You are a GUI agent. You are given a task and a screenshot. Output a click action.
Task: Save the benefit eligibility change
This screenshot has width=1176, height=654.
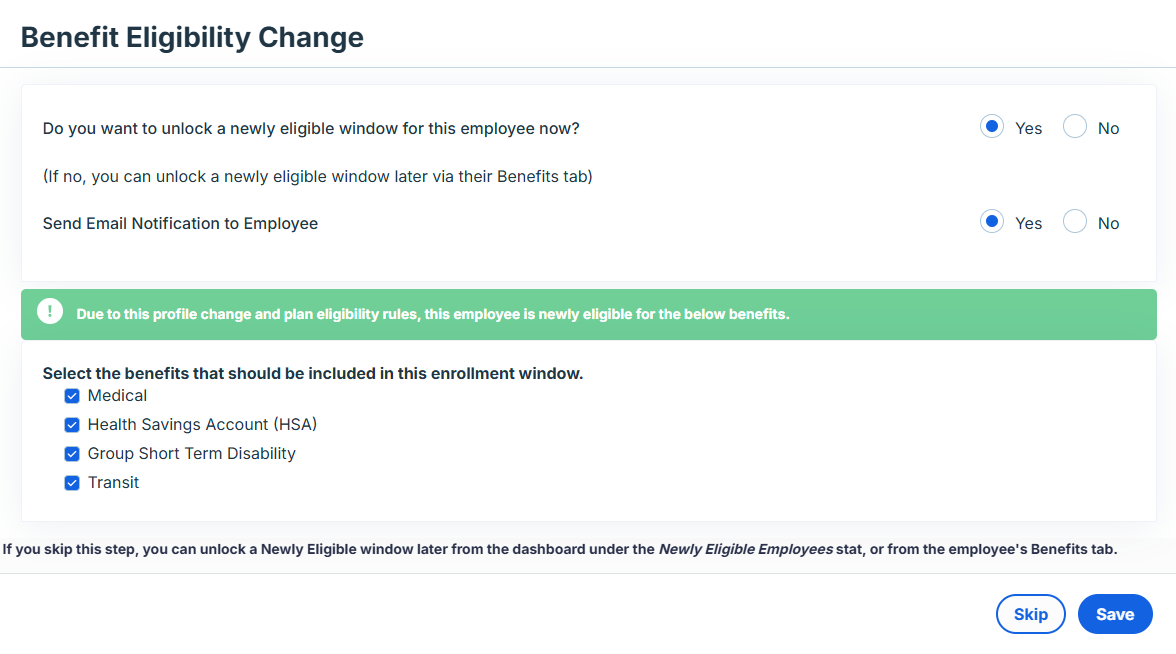pos(1115,614)
